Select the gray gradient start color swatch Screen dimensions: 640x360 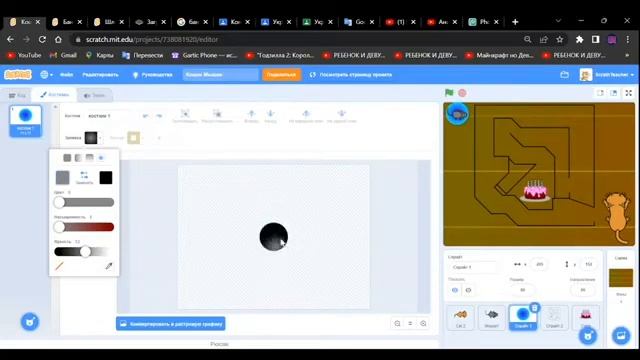click(x=62, y=178)
